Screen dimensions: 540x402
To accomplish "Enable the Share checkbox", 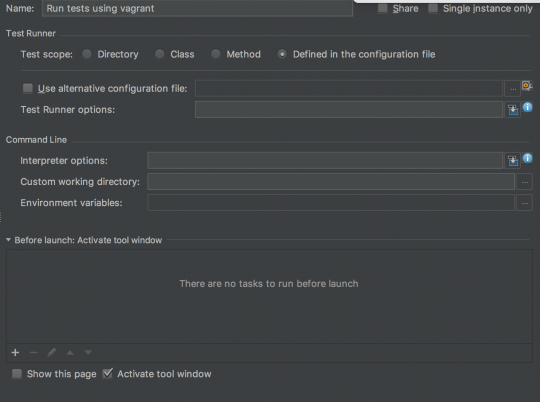I will pos(383,8).
